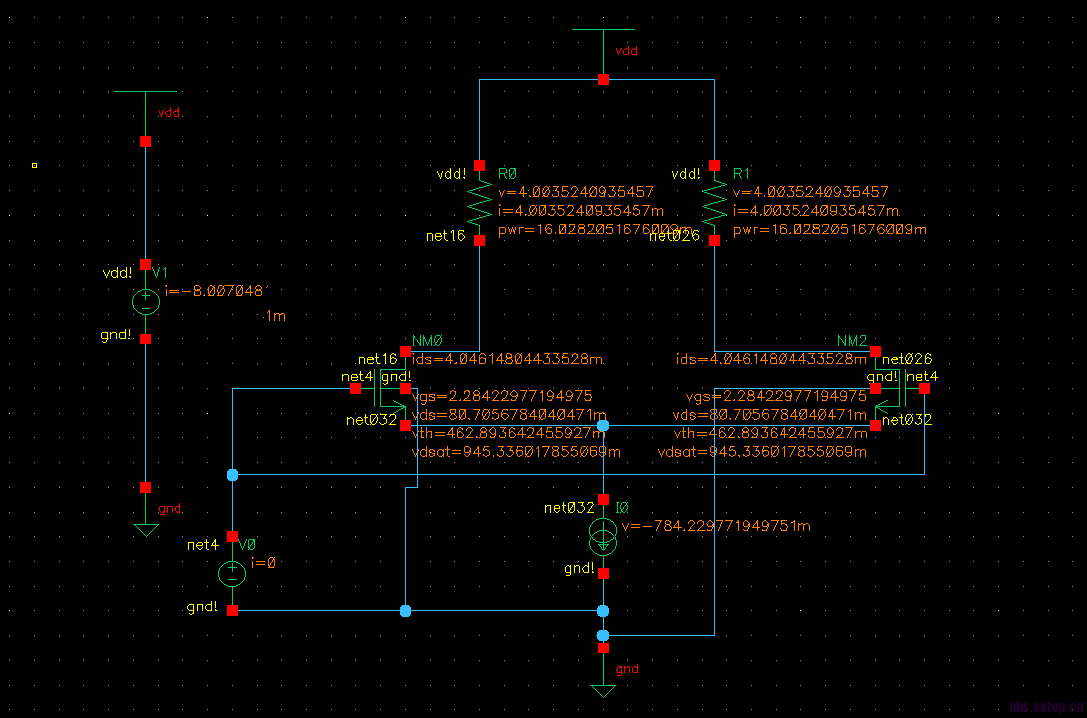Click the net4 label at NM0 gate

357,377
